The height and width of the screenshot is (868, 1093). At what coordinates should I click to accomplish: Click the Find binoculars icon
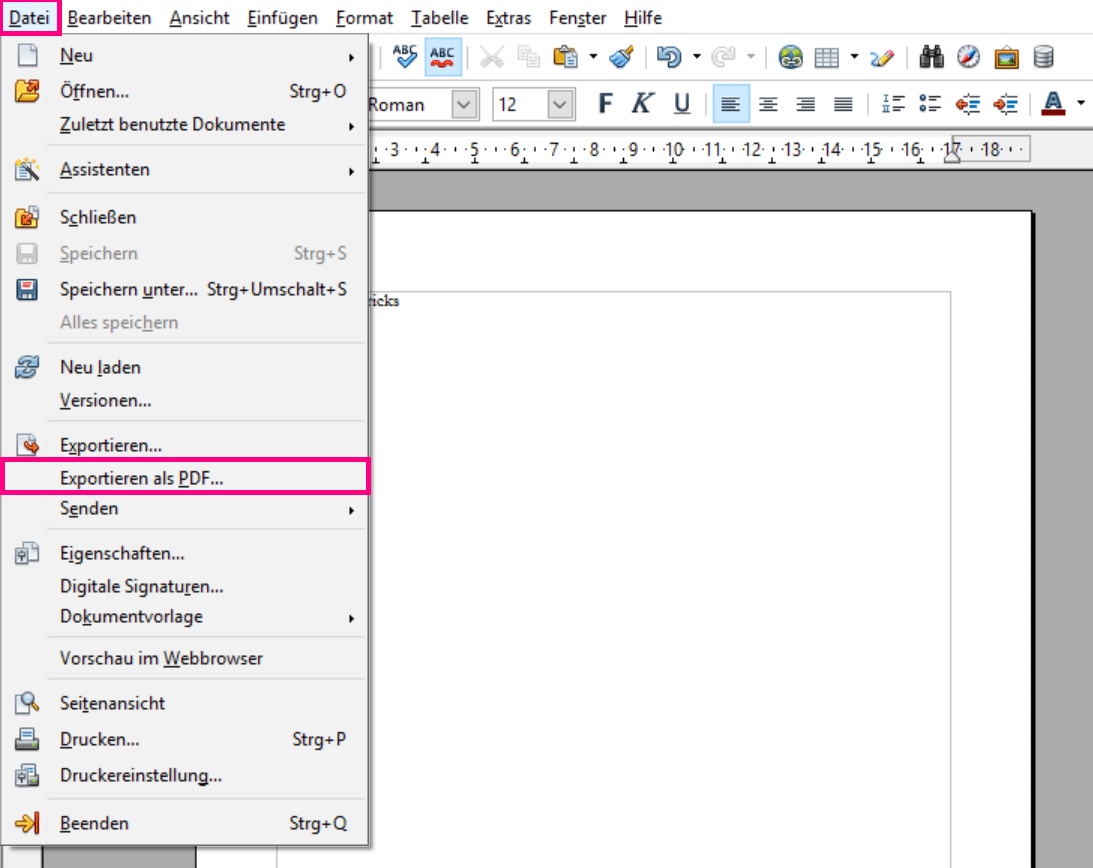[x=931, y=56]
